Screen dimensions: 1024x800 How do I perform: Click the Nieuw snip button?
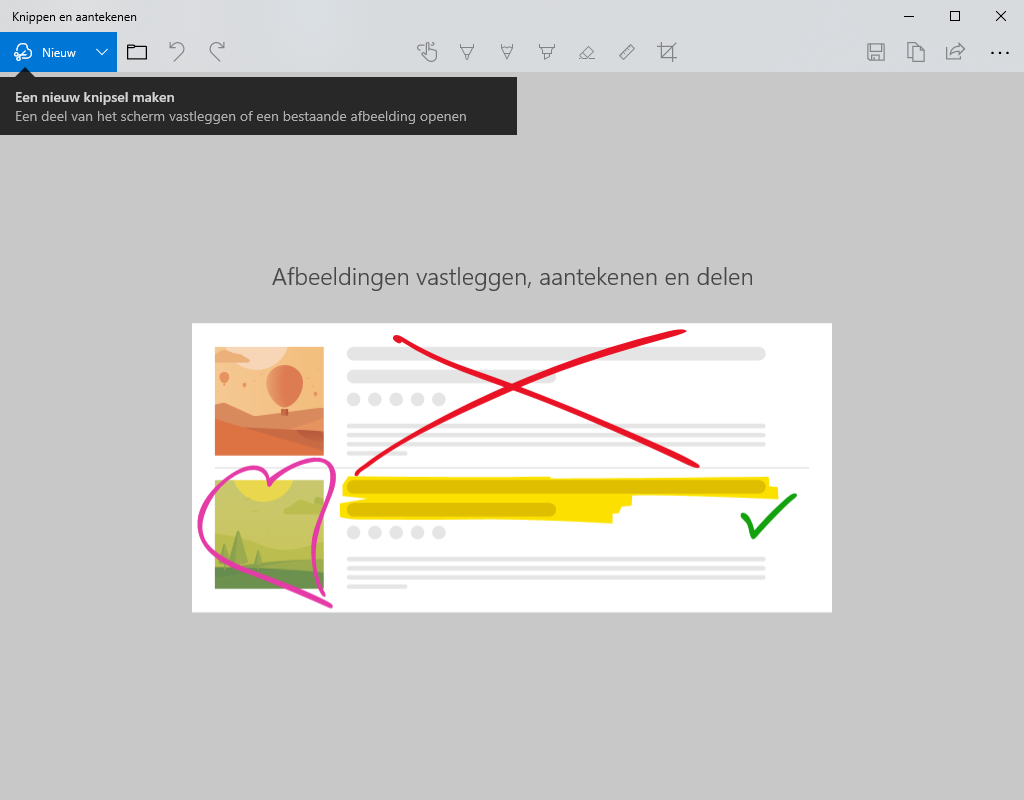(44, 52)
